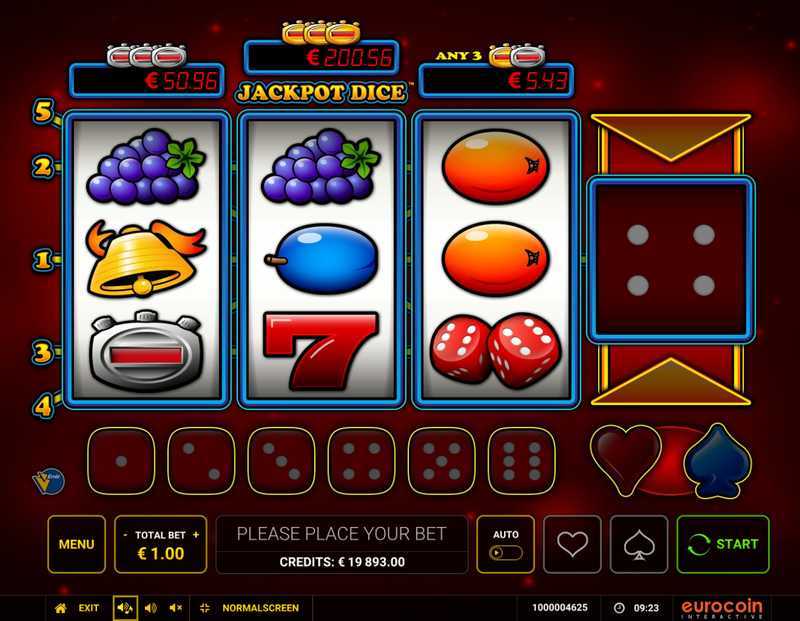Increase total bet with the plus sign

(x=196, y=535)
